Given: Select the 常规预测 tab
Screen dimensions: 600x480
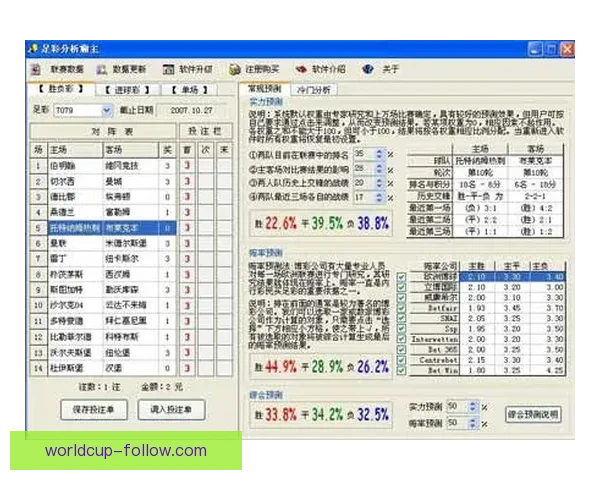Looking at the screenshot, I should 264,89.
